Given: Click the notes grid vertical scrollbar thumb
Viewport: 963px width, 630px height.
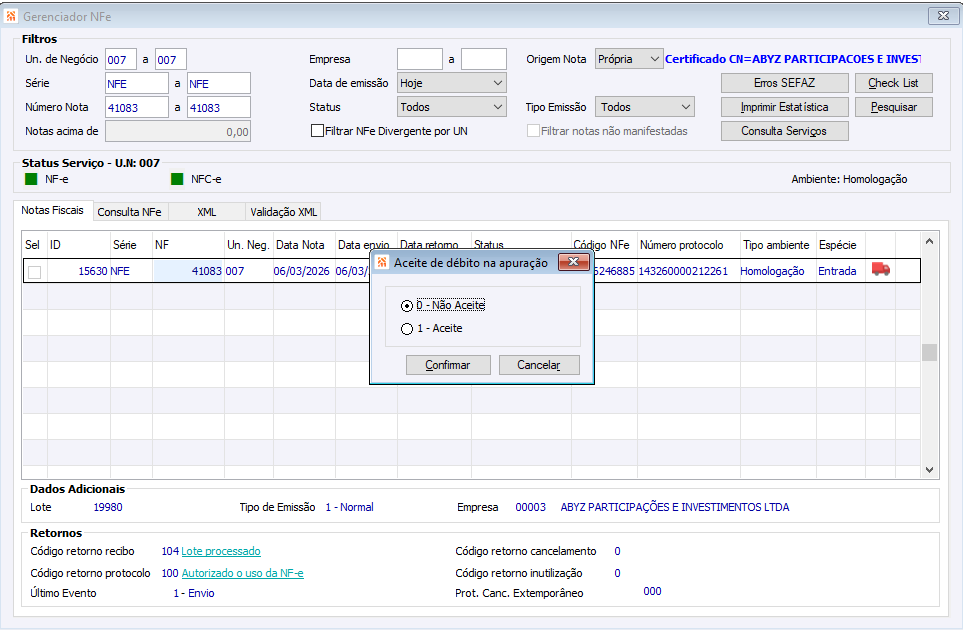Looking at the screenshot, I should [x=929, y=352].
